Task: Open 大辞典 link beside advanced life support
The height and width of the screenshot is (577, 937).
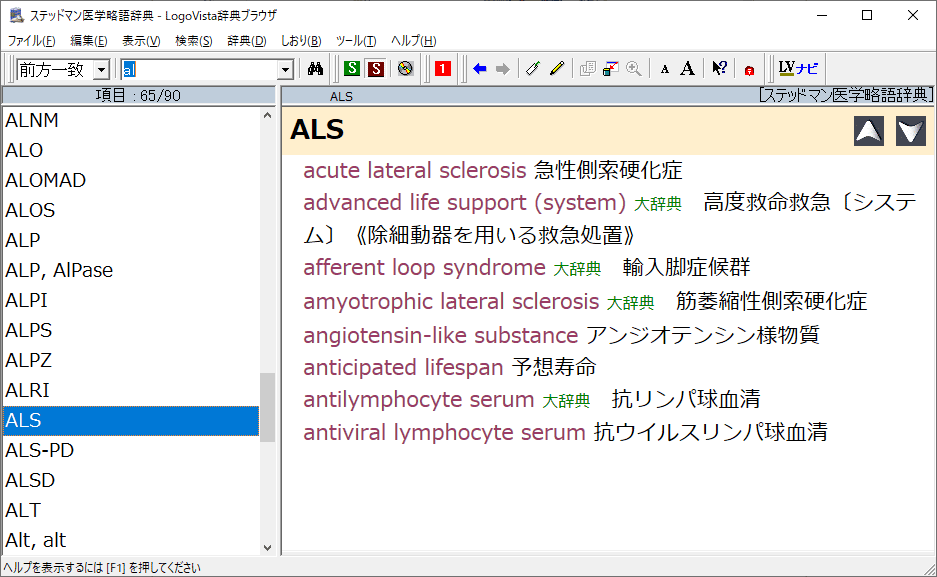Action: 657,204
